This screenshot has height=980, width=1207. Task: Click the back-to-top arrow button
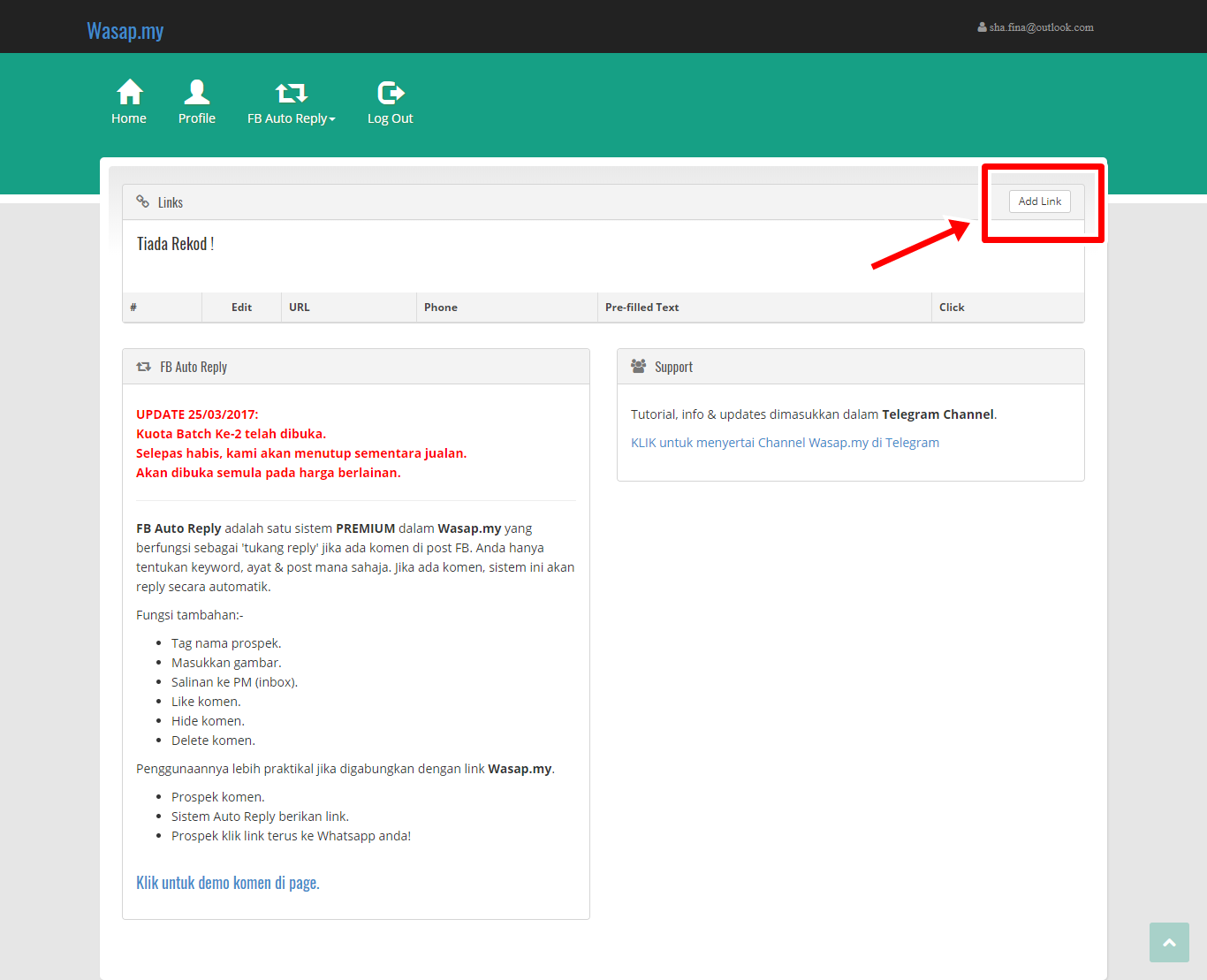pyautogui.click(x=1169, y=943)
